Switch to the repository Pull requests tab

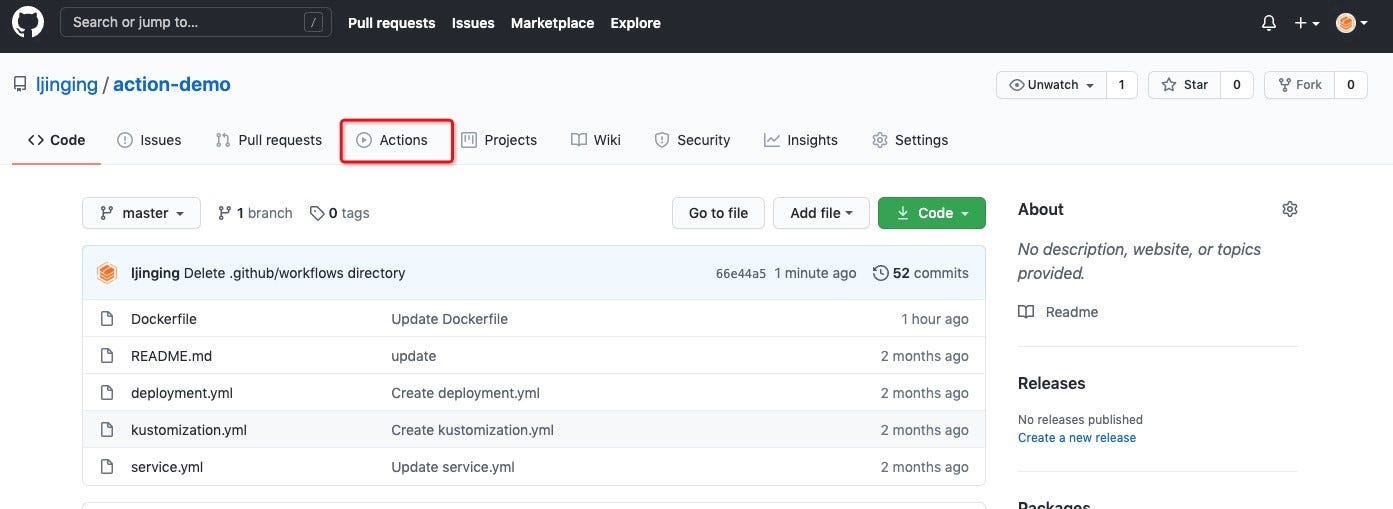point(268,140)
